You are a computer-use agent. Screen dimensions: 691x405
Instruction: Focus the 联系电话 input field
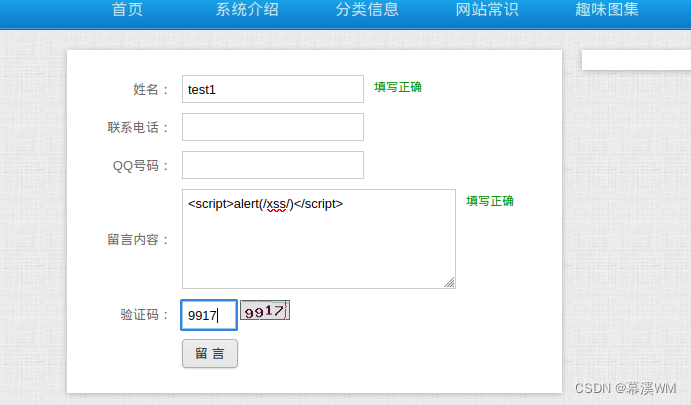[273, 127]
